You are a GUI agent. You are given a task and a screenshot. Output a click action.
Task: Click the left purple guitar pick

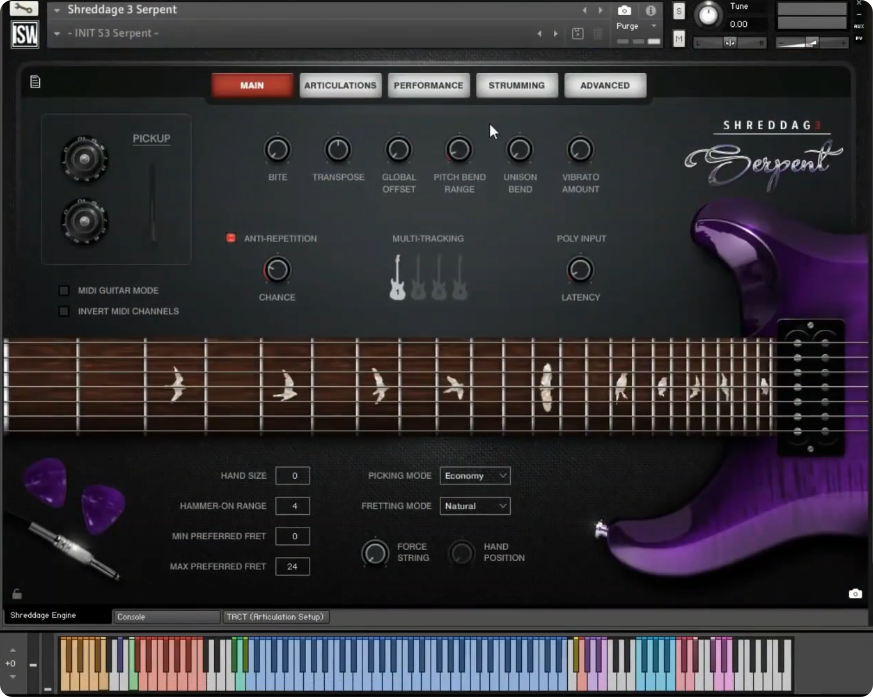click(x=46, y=482)
